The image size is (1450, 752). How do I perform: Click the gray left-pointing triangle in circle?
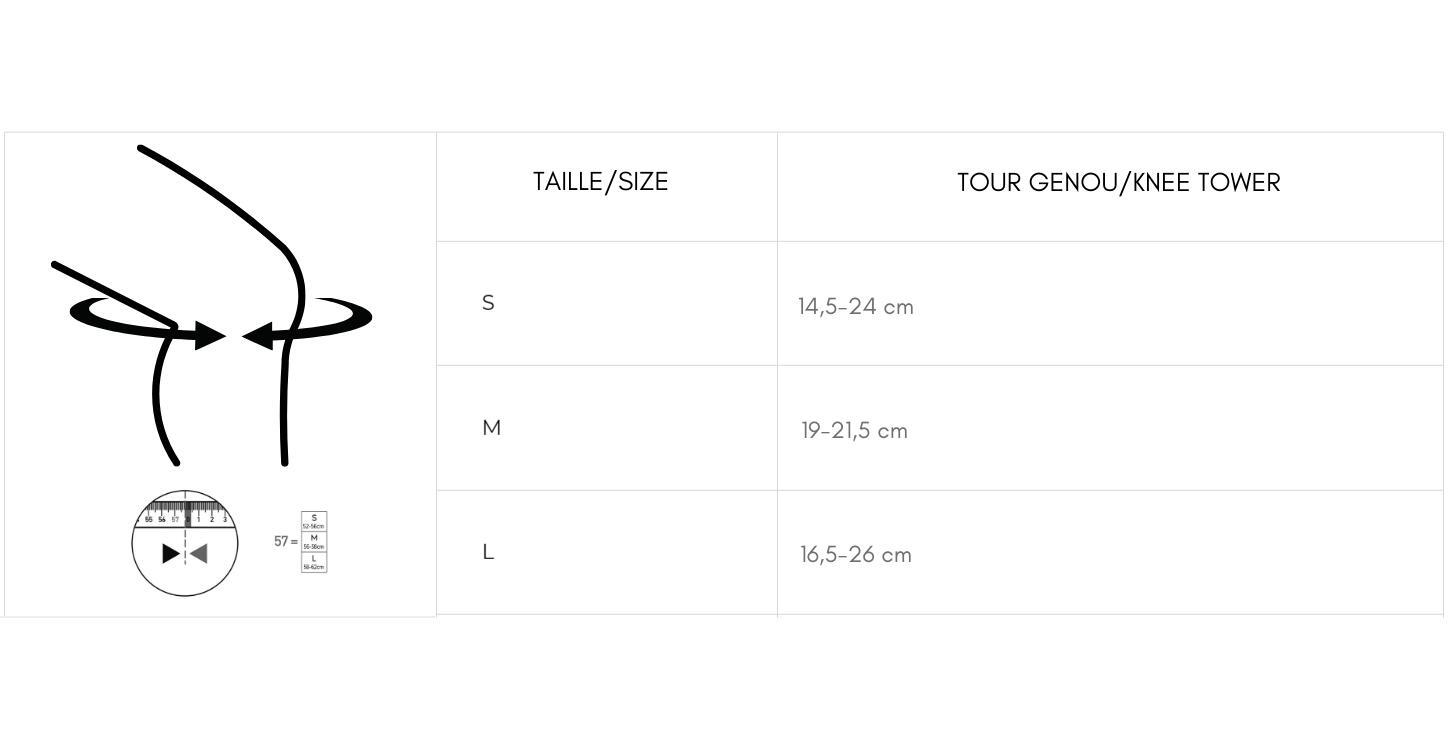pyautogui.click(x=199, y=553)
